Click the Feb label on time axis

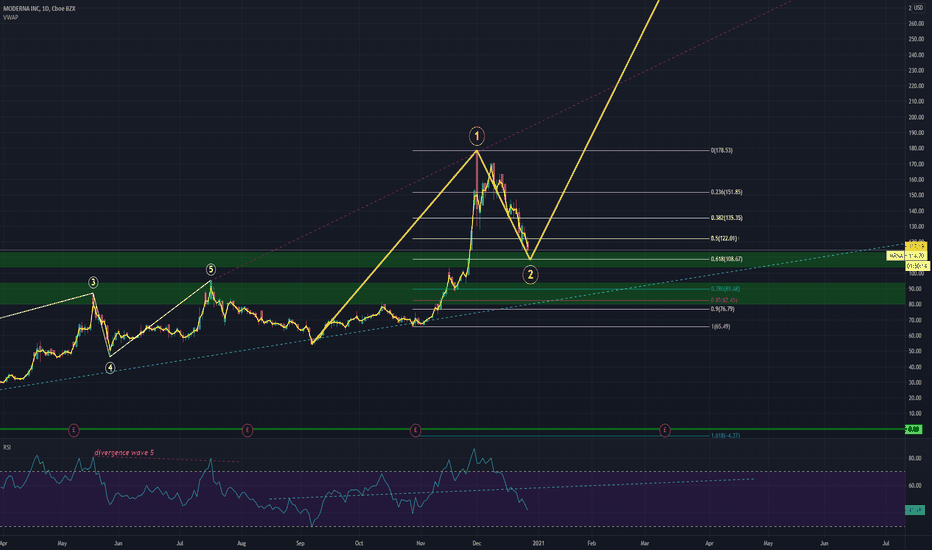pyautogui.click(x=591, y=543)
